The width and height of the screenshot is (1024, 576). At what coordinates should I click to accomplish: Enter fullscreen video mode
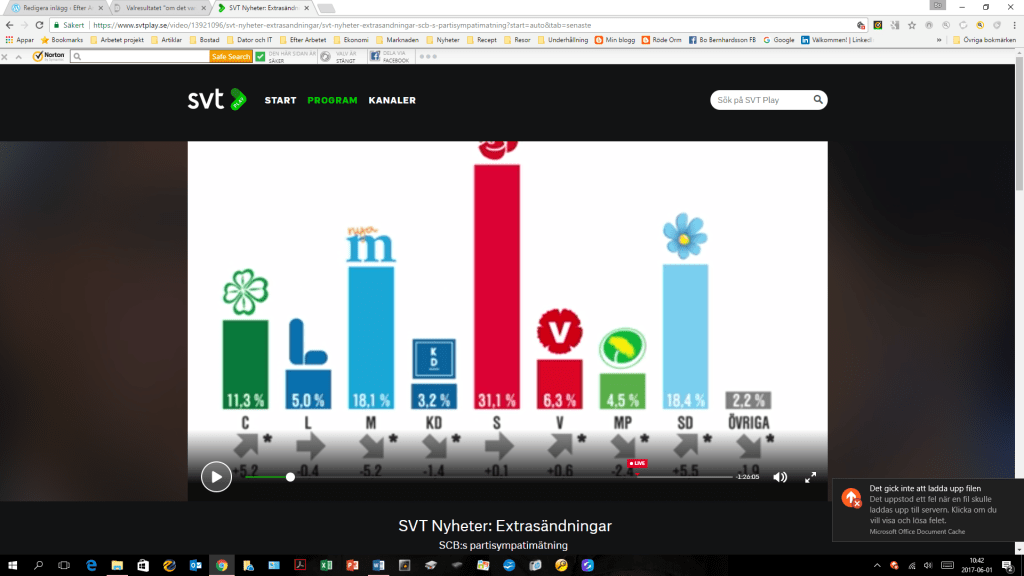pyautogui.click(x=811, y=477)
